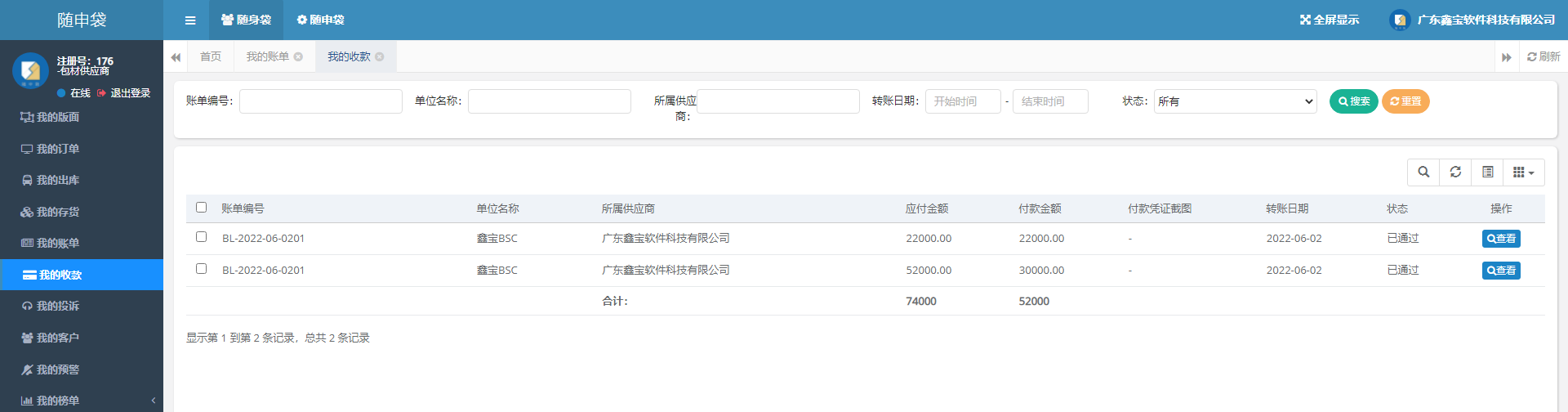Image resolution: width=1568 pixels, height=412 pixels.
Task: Close the 我的账单 tab
Action: click(298, 56)
